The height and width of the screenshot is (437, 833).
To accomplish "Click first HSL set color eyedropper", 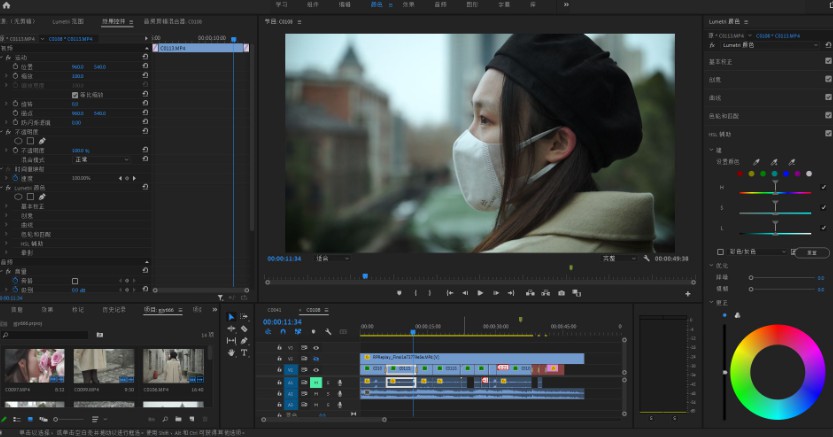I will click(x=756, y=162).
